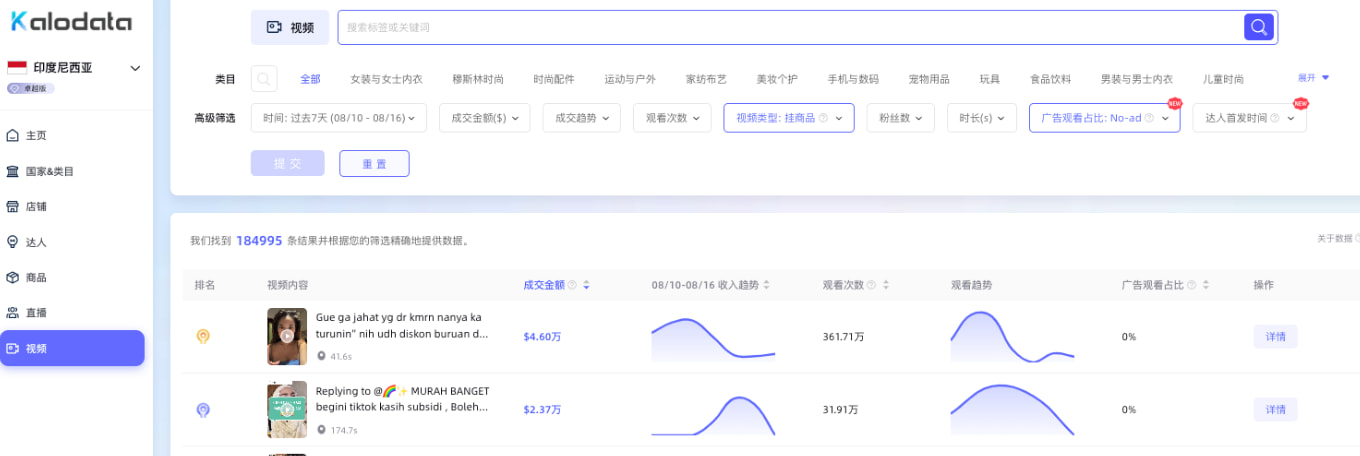Select the 儿童时尚 category

pyautogui.click(x=1223, y=79)
